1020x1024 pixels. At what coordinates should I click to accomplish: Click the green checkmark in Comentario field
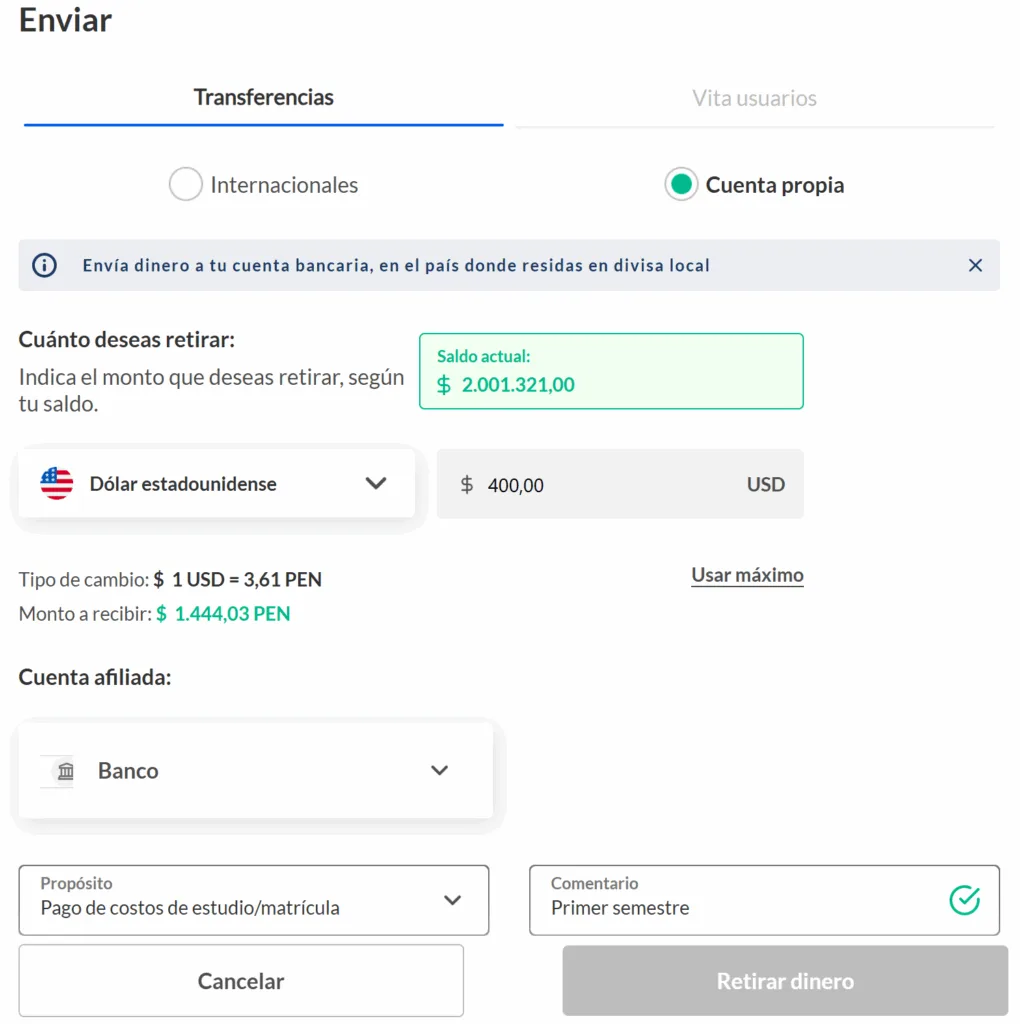click(x=964, y=901)
